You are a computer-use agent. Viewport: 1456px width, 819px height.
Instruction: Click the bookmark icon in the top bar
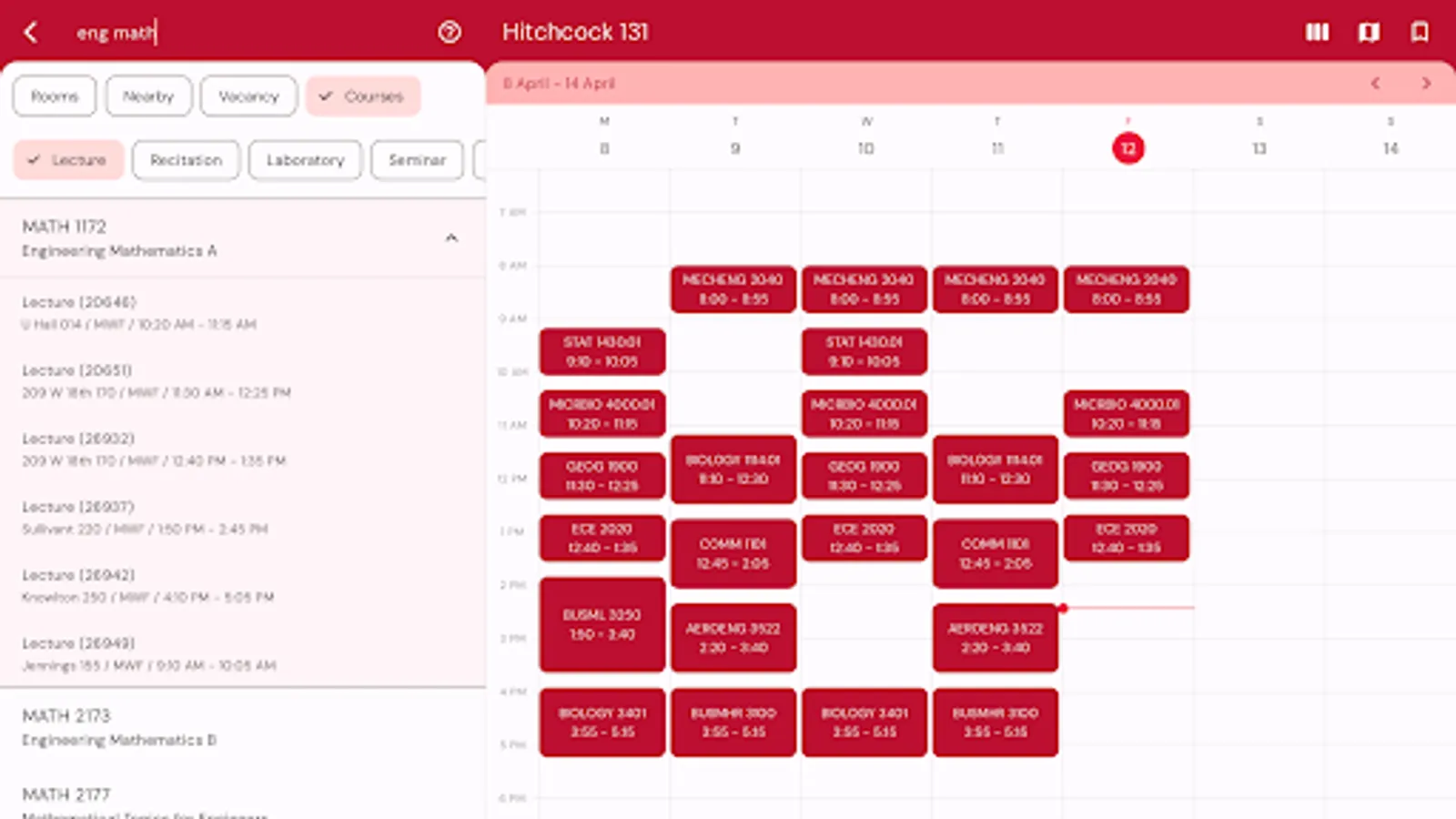click(1419, 32)
